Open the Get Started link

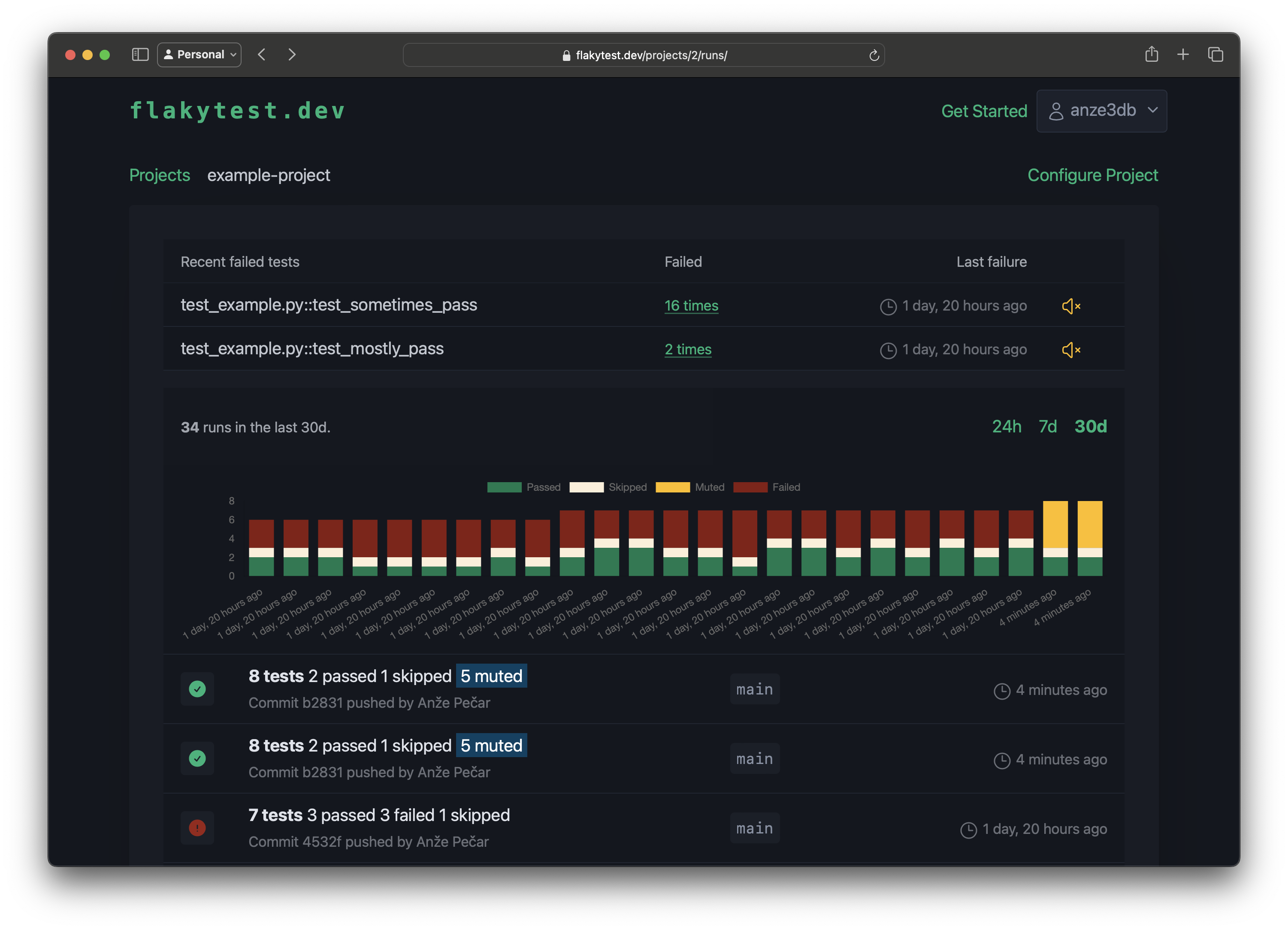pos(984,111)
